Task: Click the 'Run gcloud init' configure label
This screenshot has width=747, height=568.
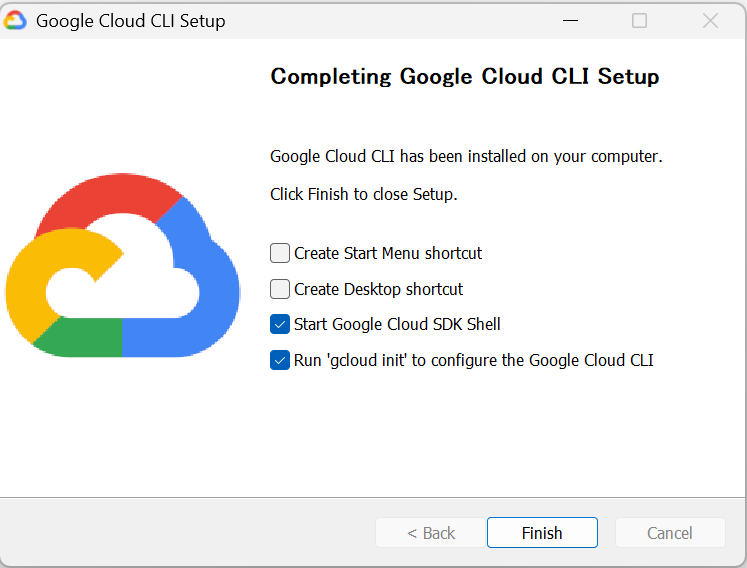Action: coord(474,360)
